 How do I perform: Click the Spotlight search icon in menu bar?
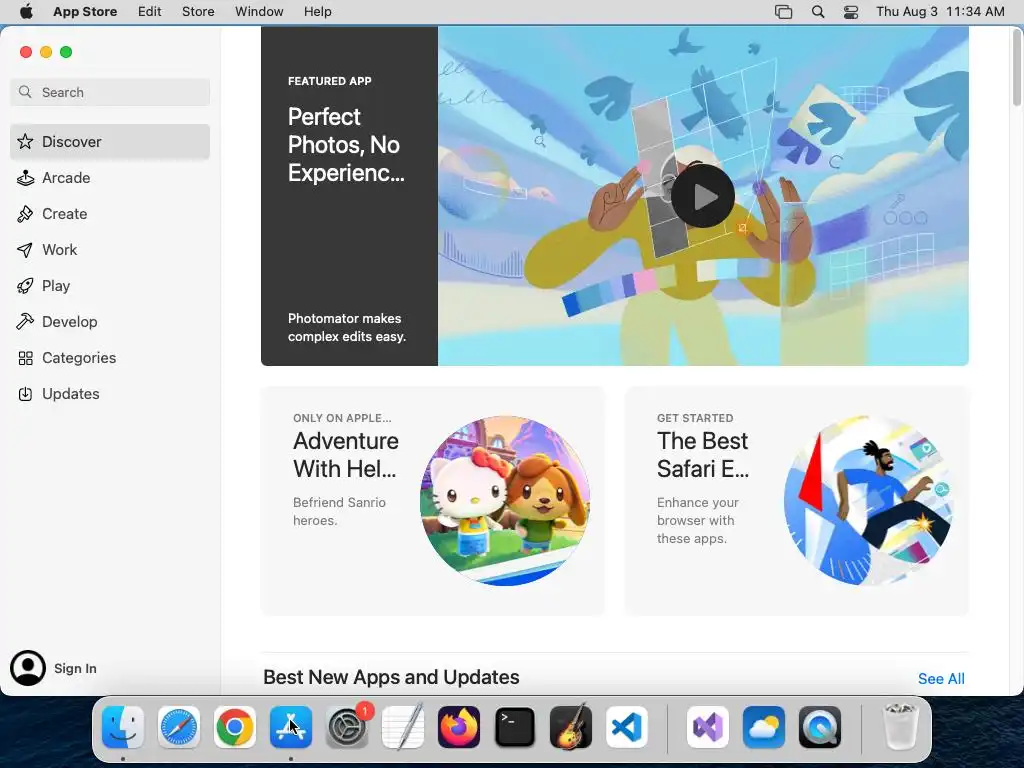[x=818, y=12]
